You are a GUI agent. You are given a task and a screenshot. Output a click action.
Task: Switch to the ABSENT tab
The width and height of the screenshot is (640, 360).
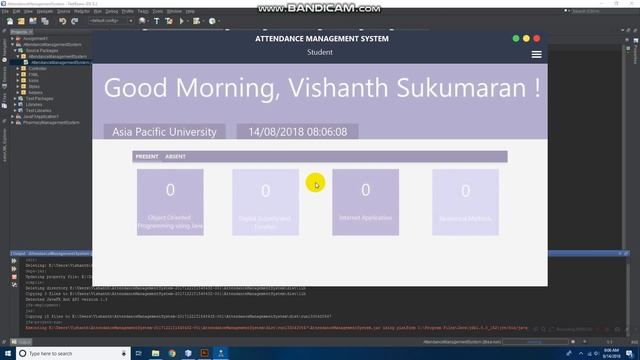[x=175, y=156]
